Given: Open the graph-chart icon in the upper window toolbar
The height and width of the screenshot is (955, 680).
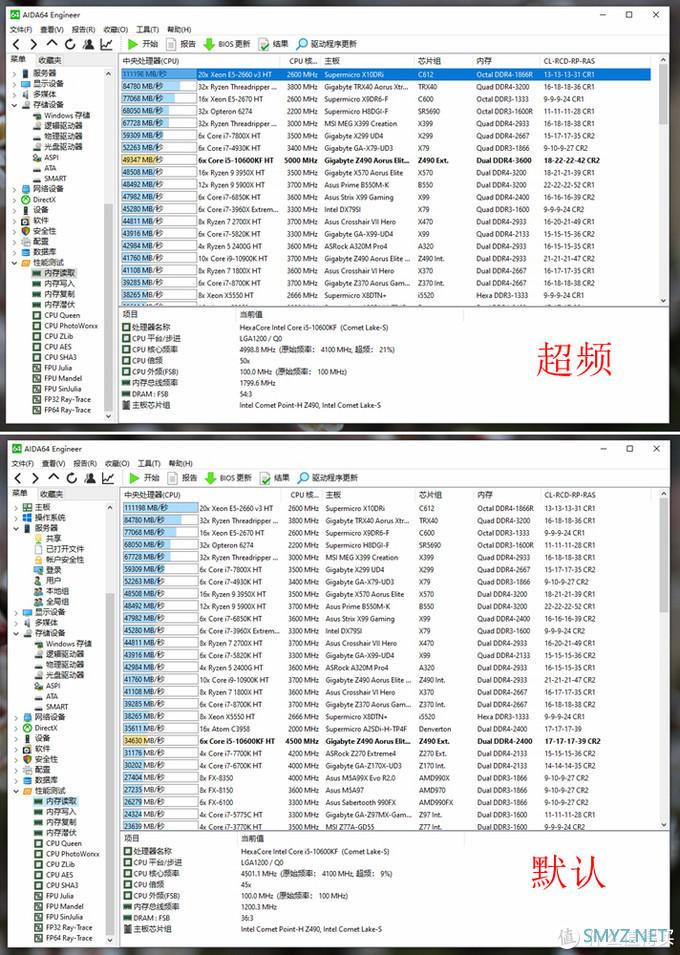Looking at the screenshot, I should [107, 44].
